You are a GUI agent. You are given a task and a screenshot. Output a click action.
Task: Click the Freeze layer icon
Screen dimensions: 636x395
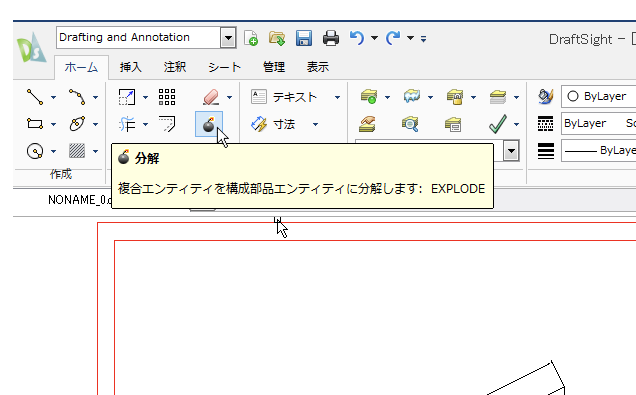(412, 97)
